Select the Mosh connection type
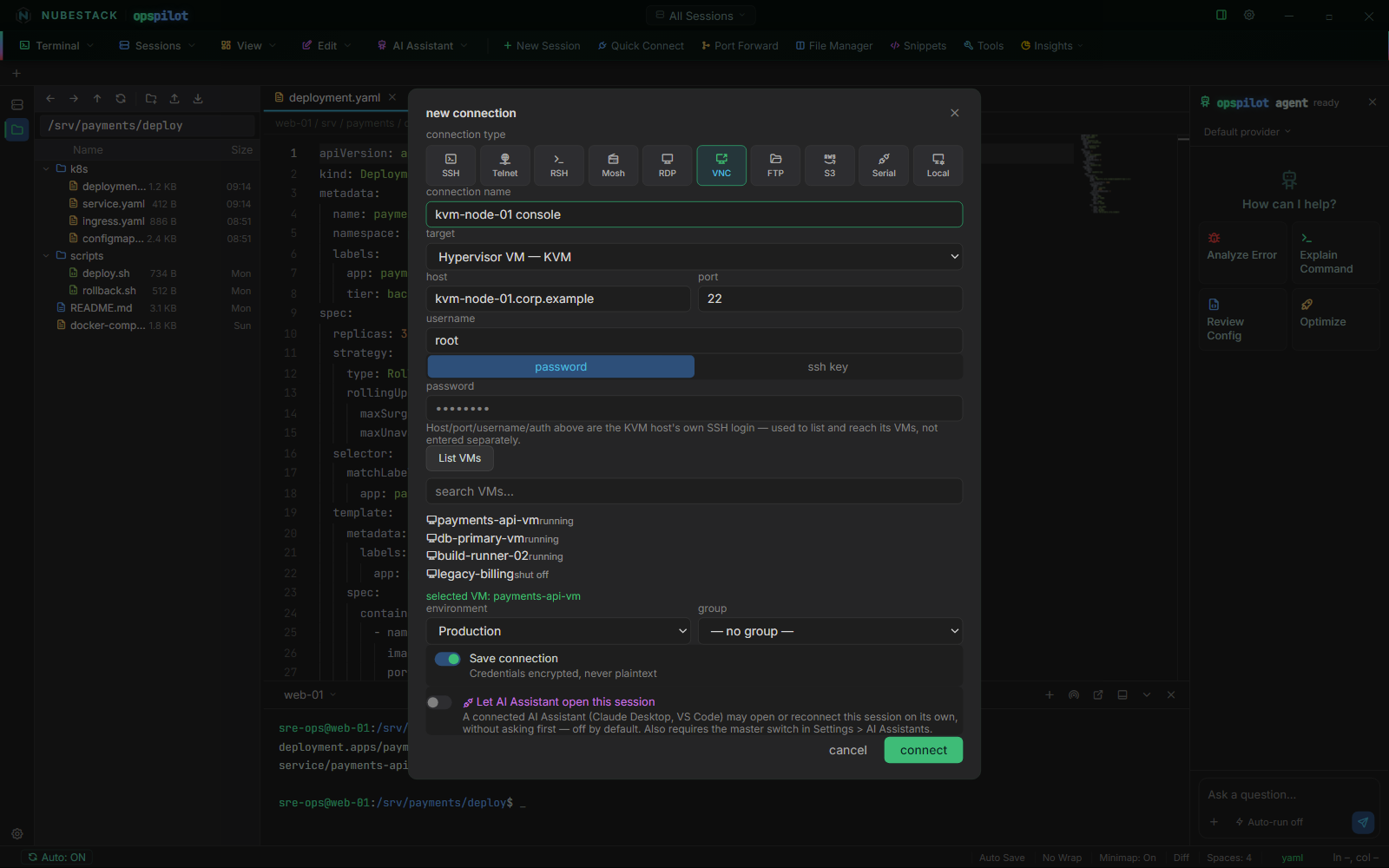The height and width of the screenshot is (868, 1389). coord(613,165)
